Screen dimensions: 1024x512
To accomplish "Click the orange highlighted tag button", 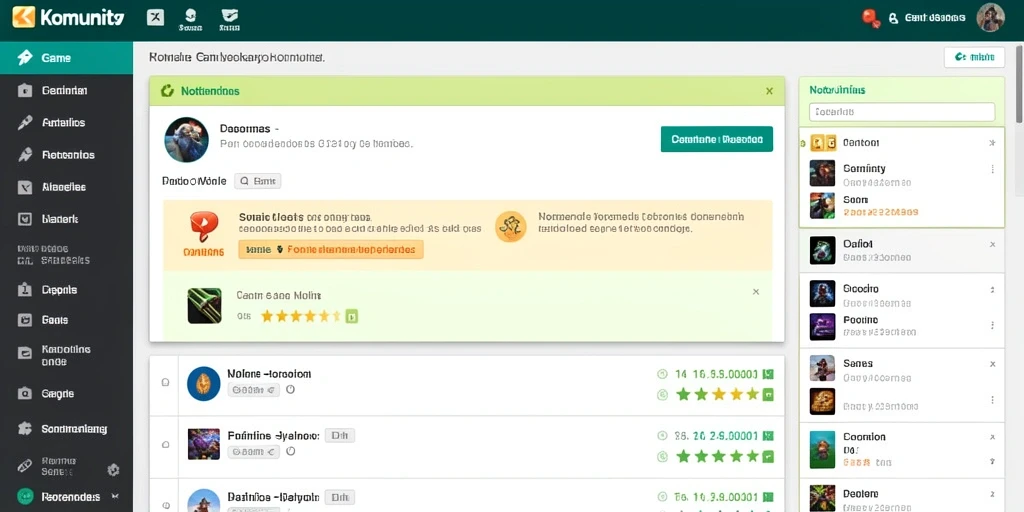I will click(330, 249).
